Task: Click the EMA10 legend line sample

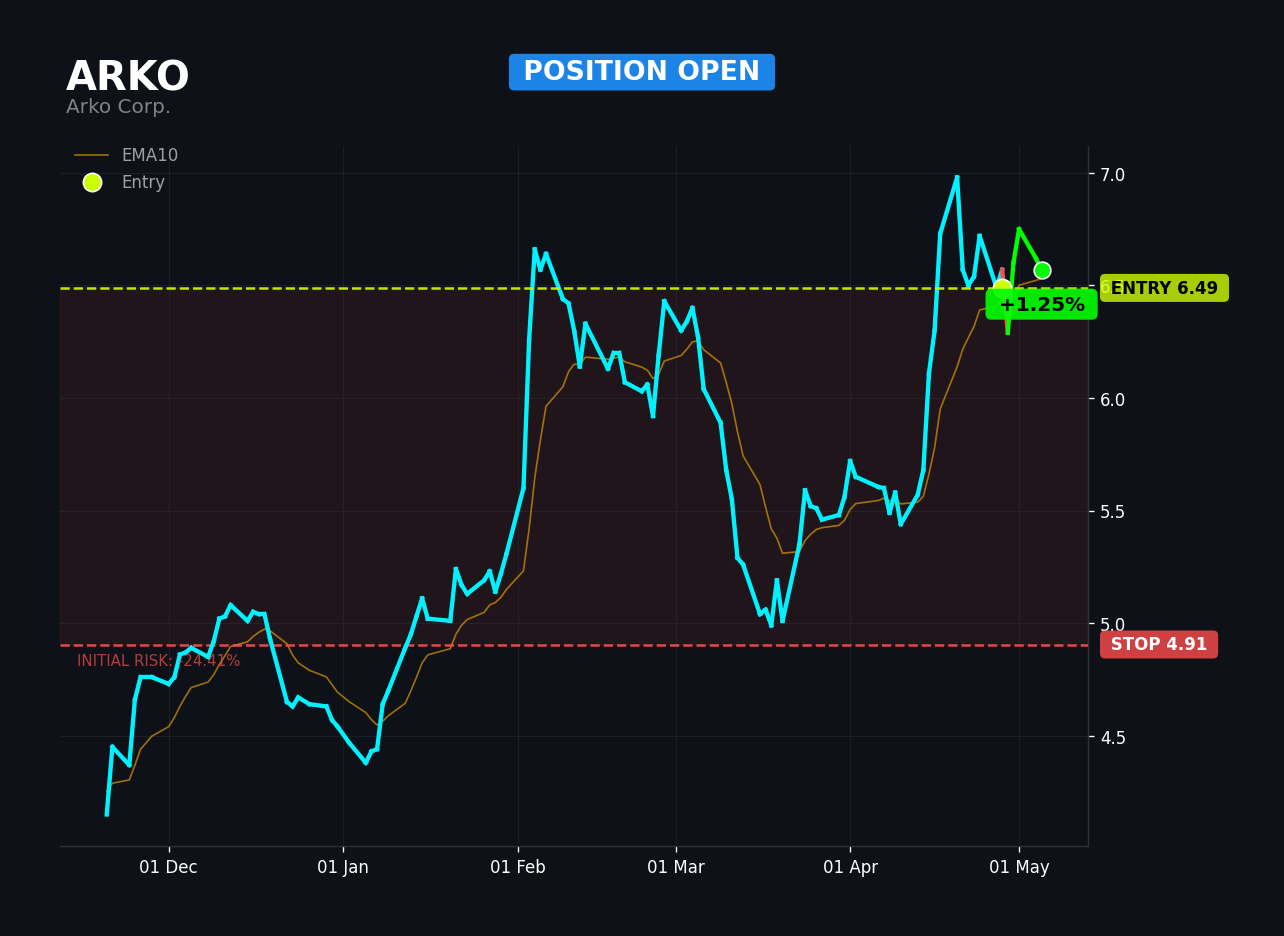Action: tap(92, 156)
